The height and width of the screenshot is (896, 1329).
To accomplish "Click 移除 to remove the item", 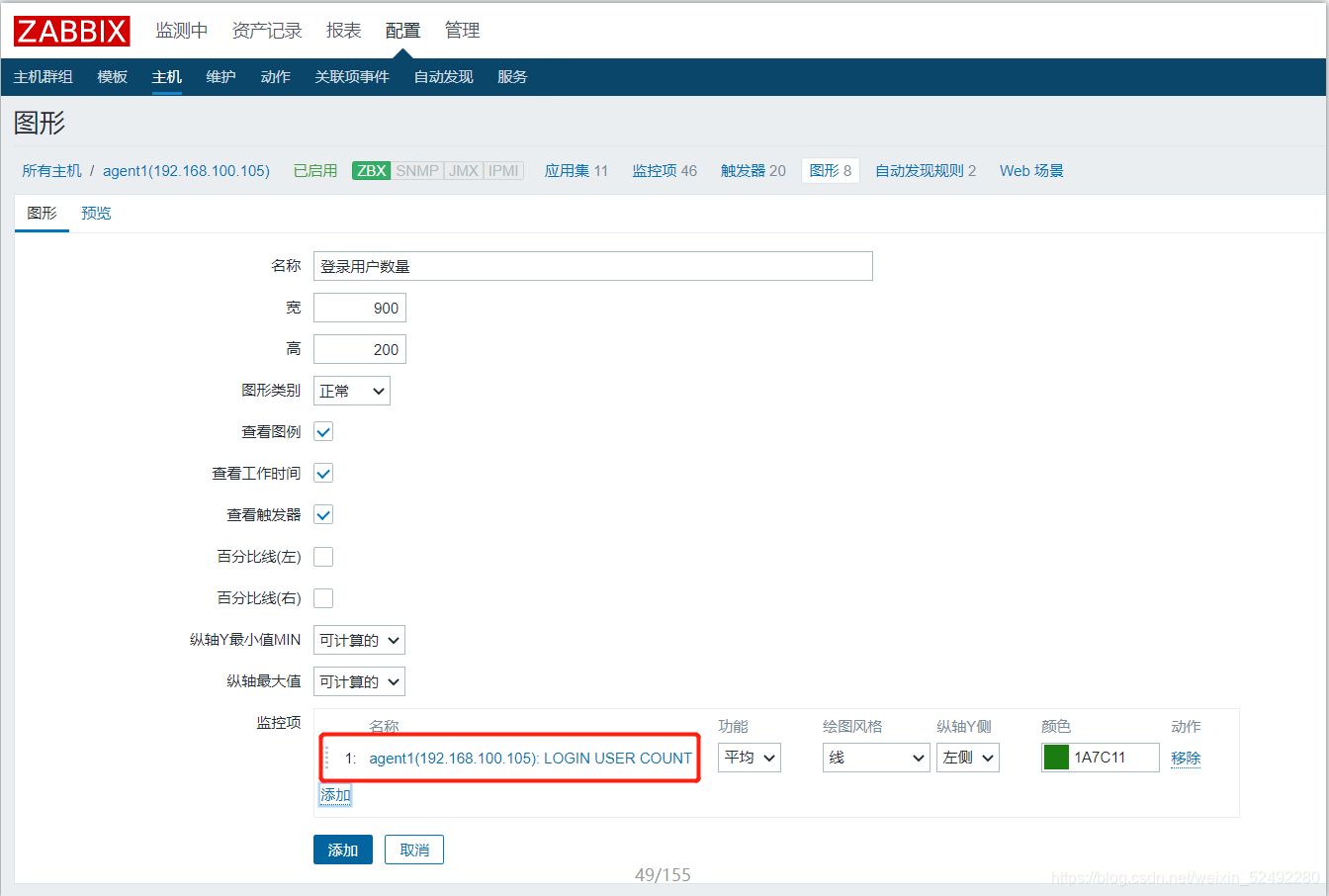I will [x=1186, y=759].
